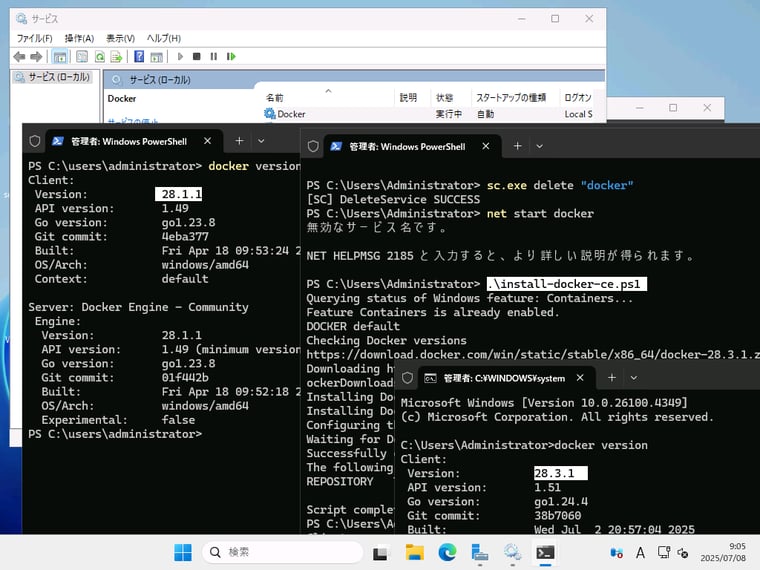Click the Refresh icon in Services toolbar
Screen dimensions: 760x570
coord(99,57)
